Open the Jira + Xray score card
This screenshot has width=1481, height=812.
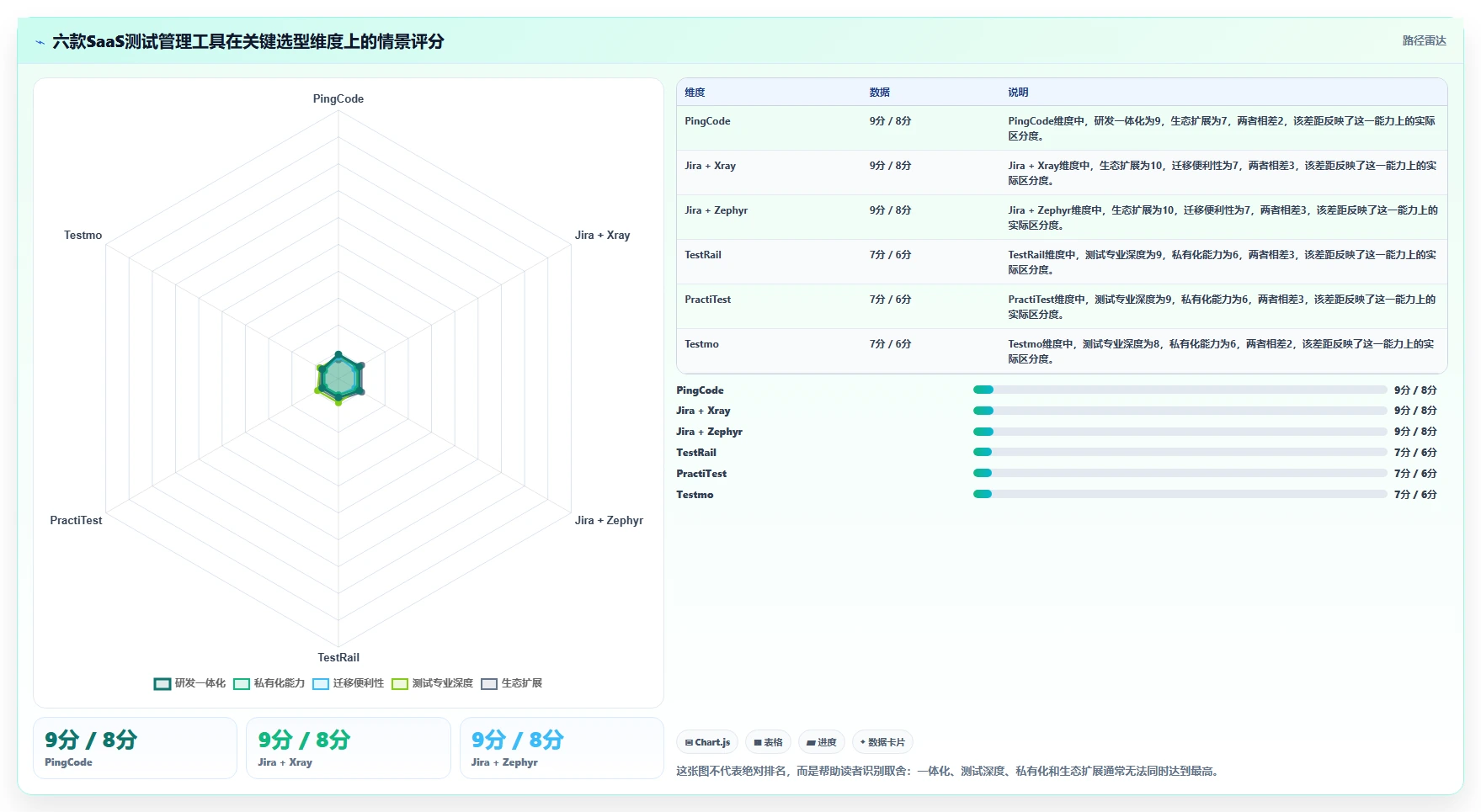pyautogui.click(x=349, y=748)
